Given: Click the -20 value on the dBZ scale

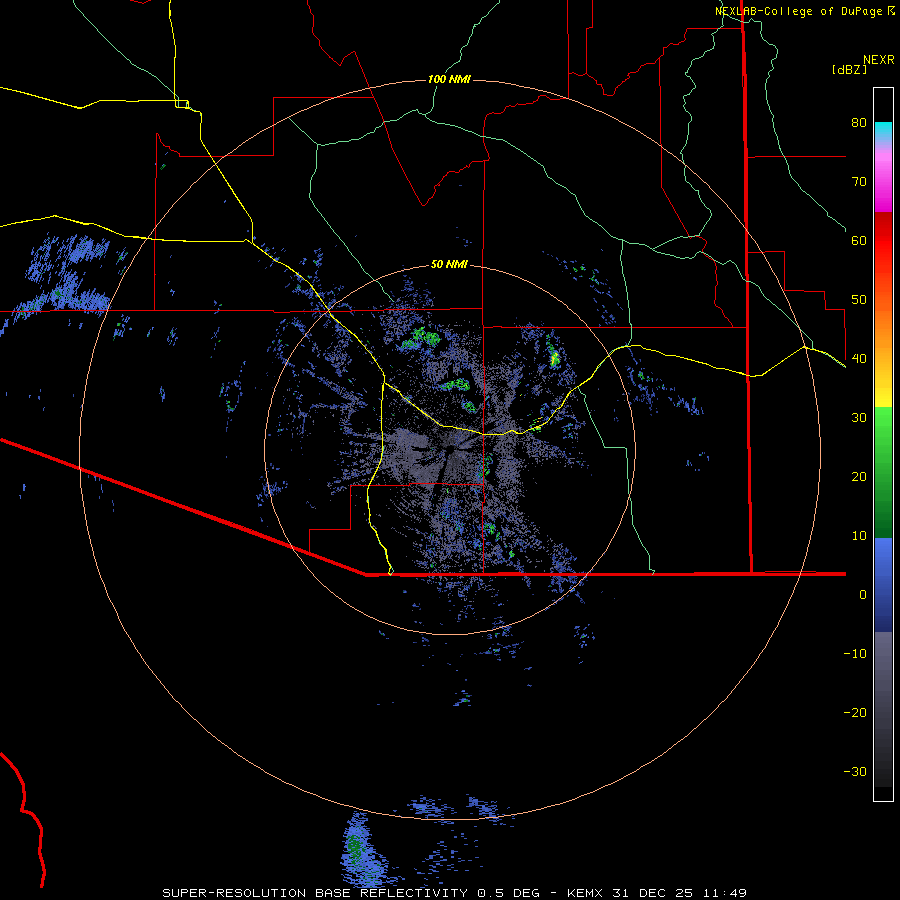Looking at the screenshot, I should [x=855, y=712].
